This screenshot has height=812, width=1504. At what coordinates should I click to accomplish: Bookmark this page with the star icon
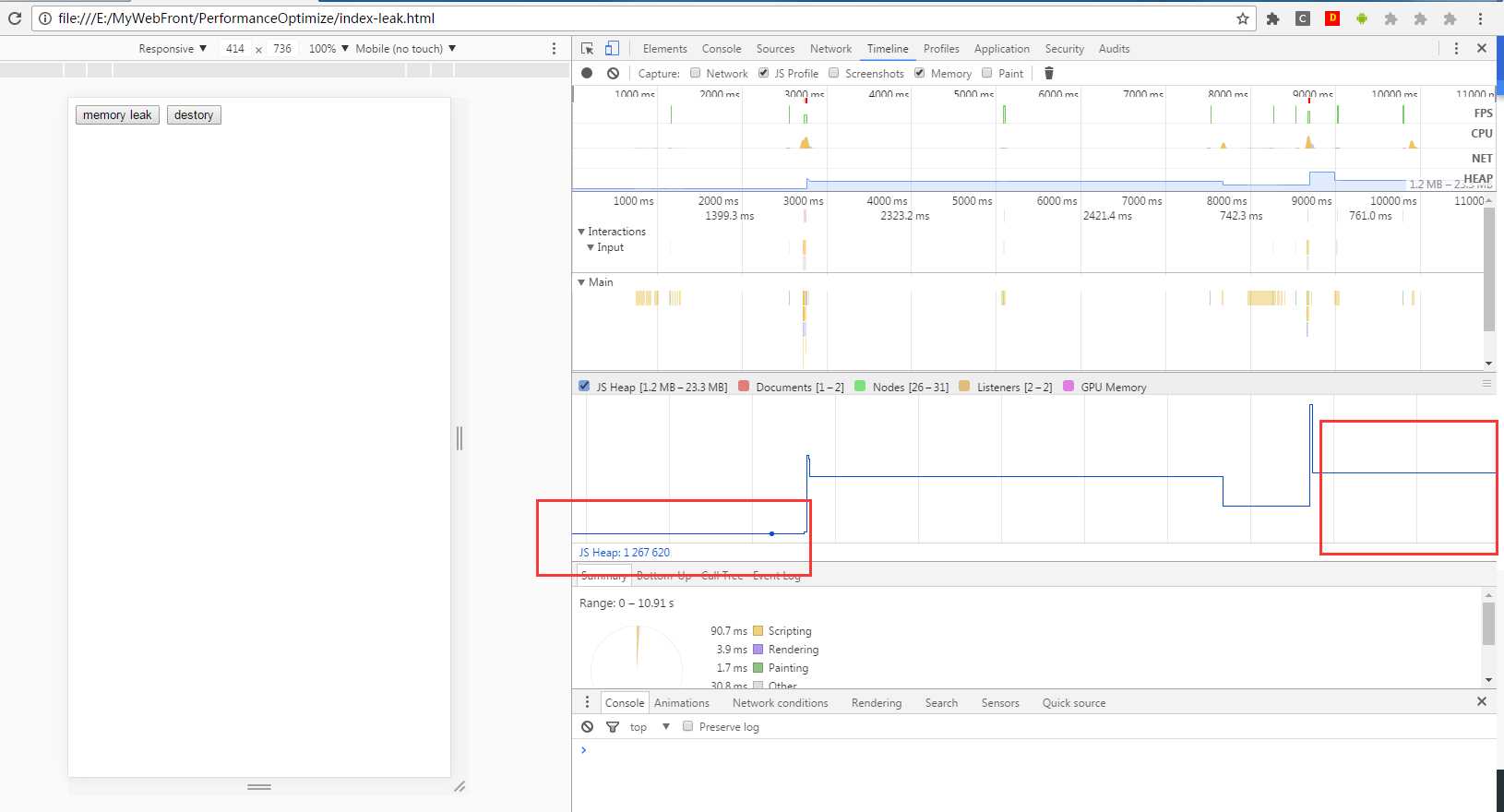(1243, 18)
